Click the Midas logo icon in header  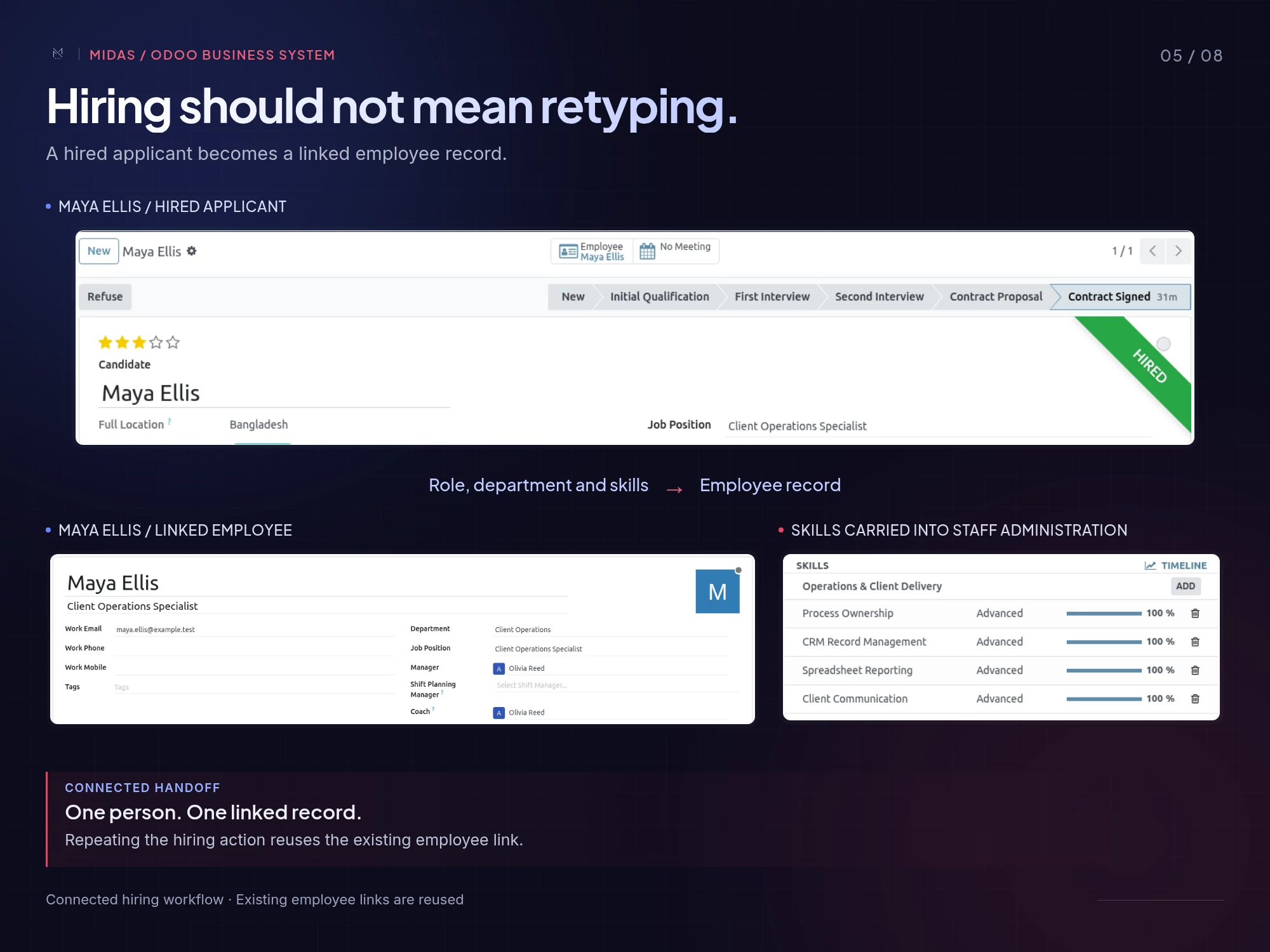point(58,54)
